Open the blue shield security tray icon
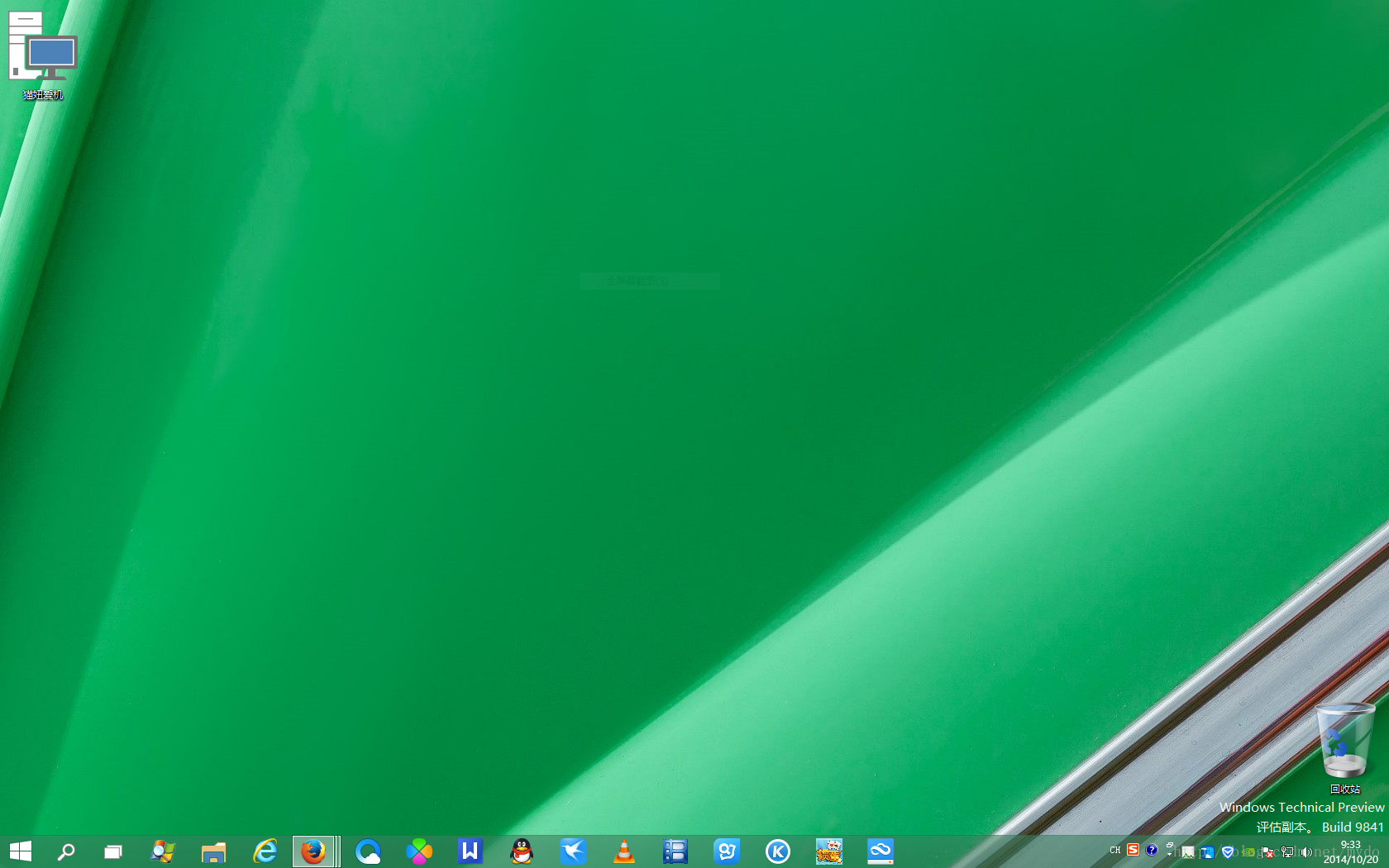Screen dimensions: 1389x868 (x=1228, y=852)
